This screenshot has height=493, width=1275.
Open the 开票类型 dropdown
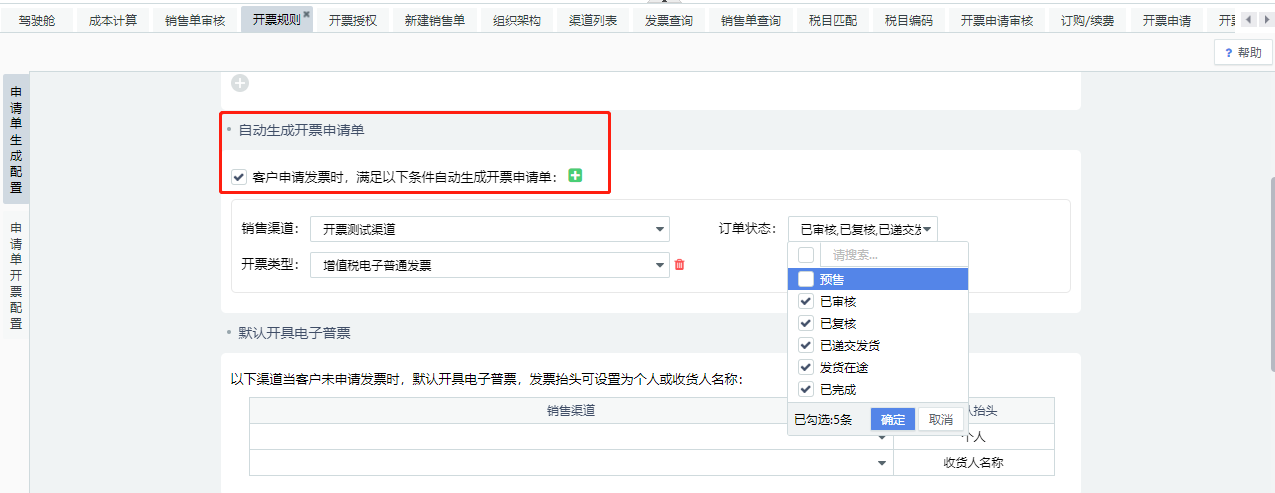pos(489,265)
